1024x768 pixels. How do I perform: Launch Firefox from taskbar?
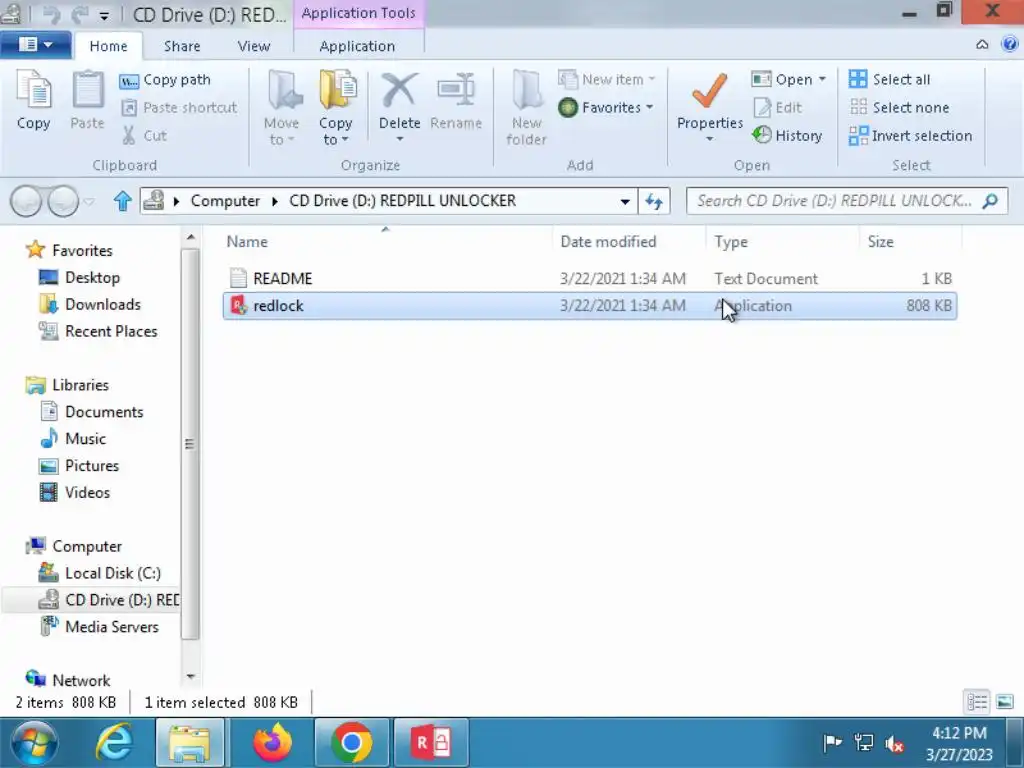tap(272, 743)
